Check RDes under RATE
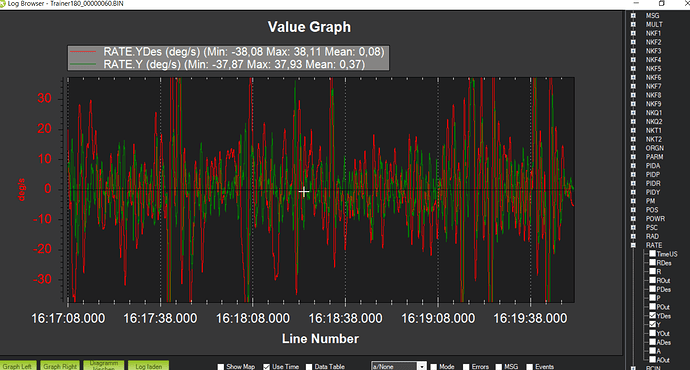 click(x=653, y=263)
